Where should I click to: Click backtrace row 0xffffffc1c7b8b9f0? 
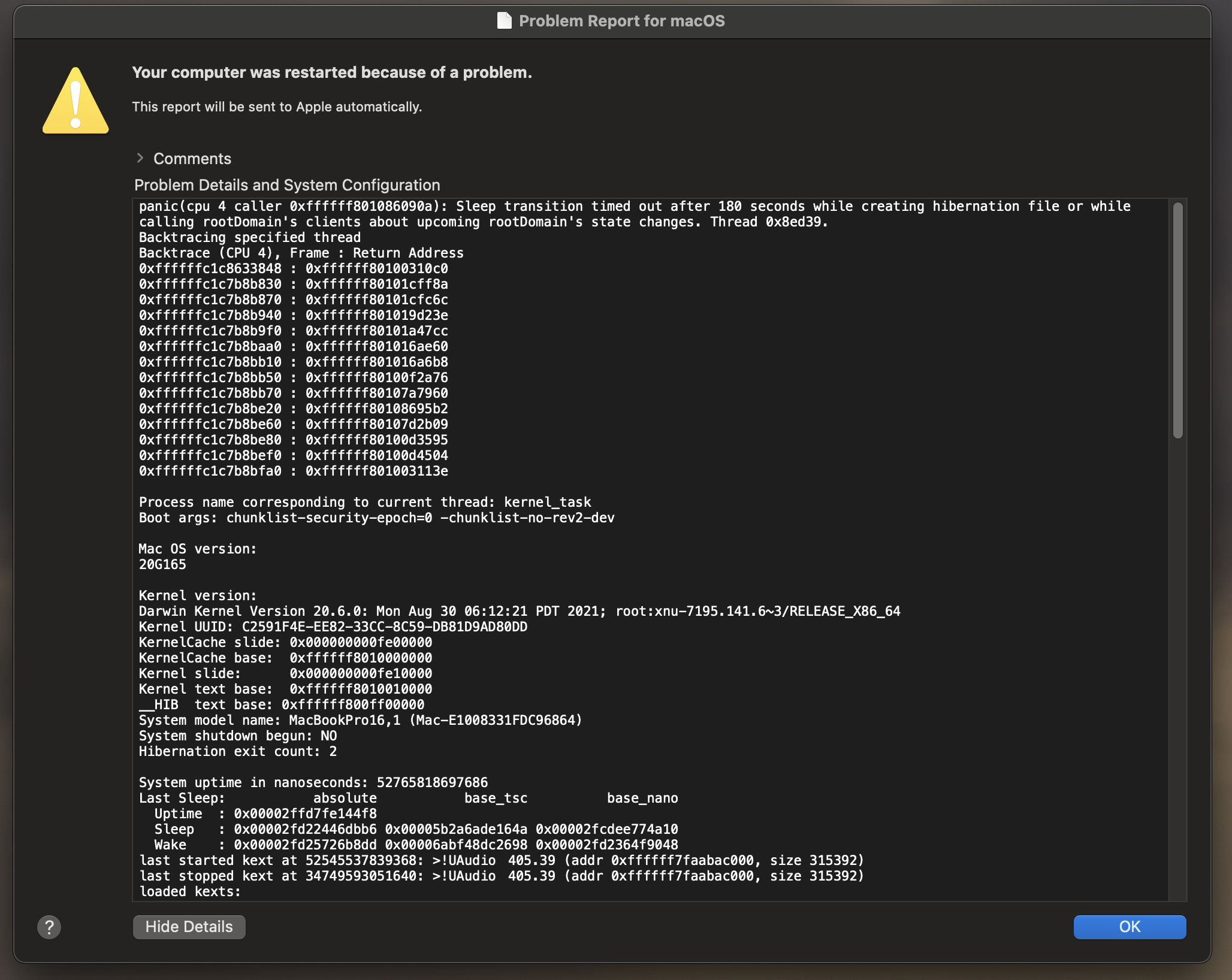click(294, 331)
